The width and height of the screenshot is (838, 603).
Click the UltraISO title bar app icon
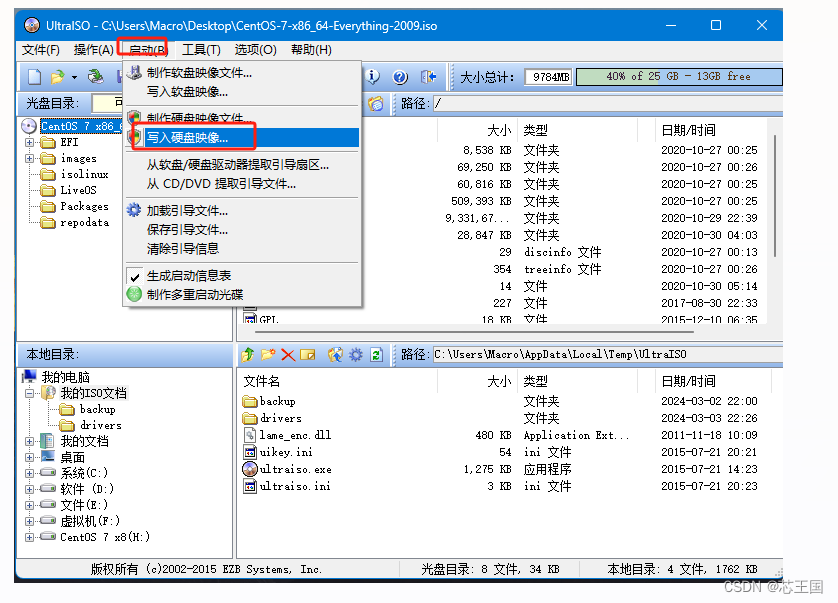[x=32, y=25]
